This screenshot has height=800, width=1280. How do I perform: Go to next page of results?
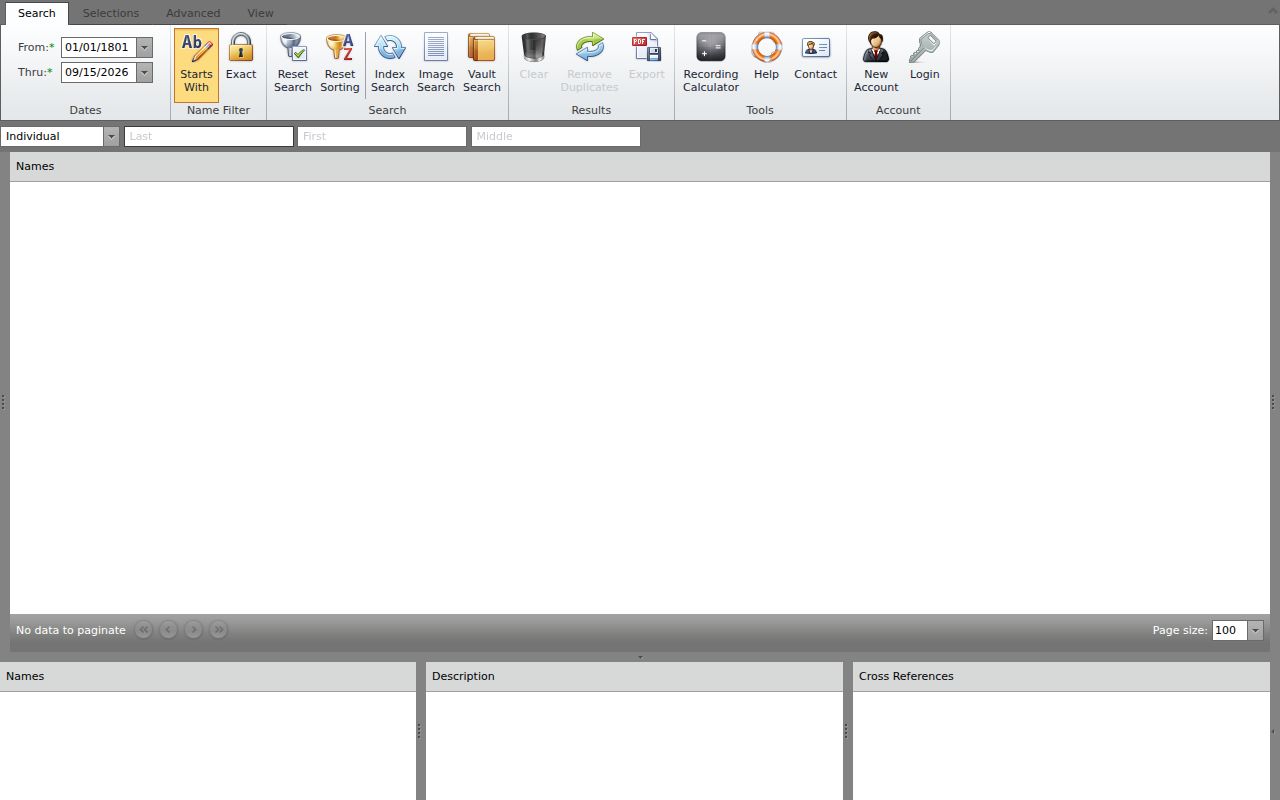coord(194,630)
